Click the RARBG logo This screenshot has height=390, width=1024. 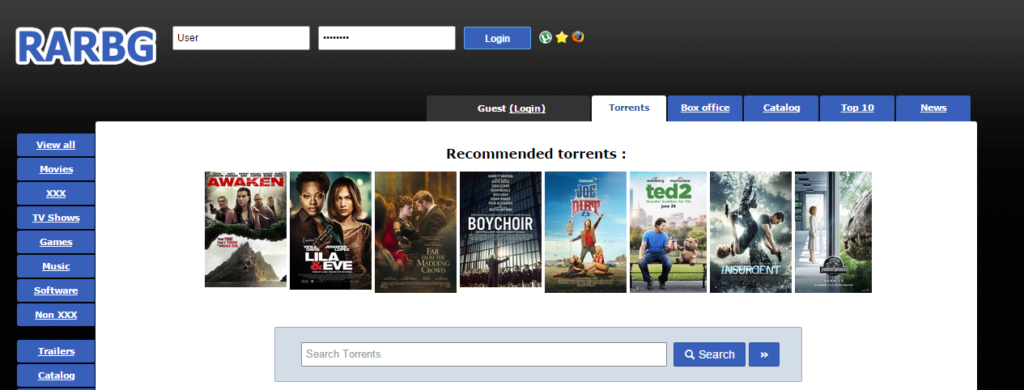click(86, 46)
